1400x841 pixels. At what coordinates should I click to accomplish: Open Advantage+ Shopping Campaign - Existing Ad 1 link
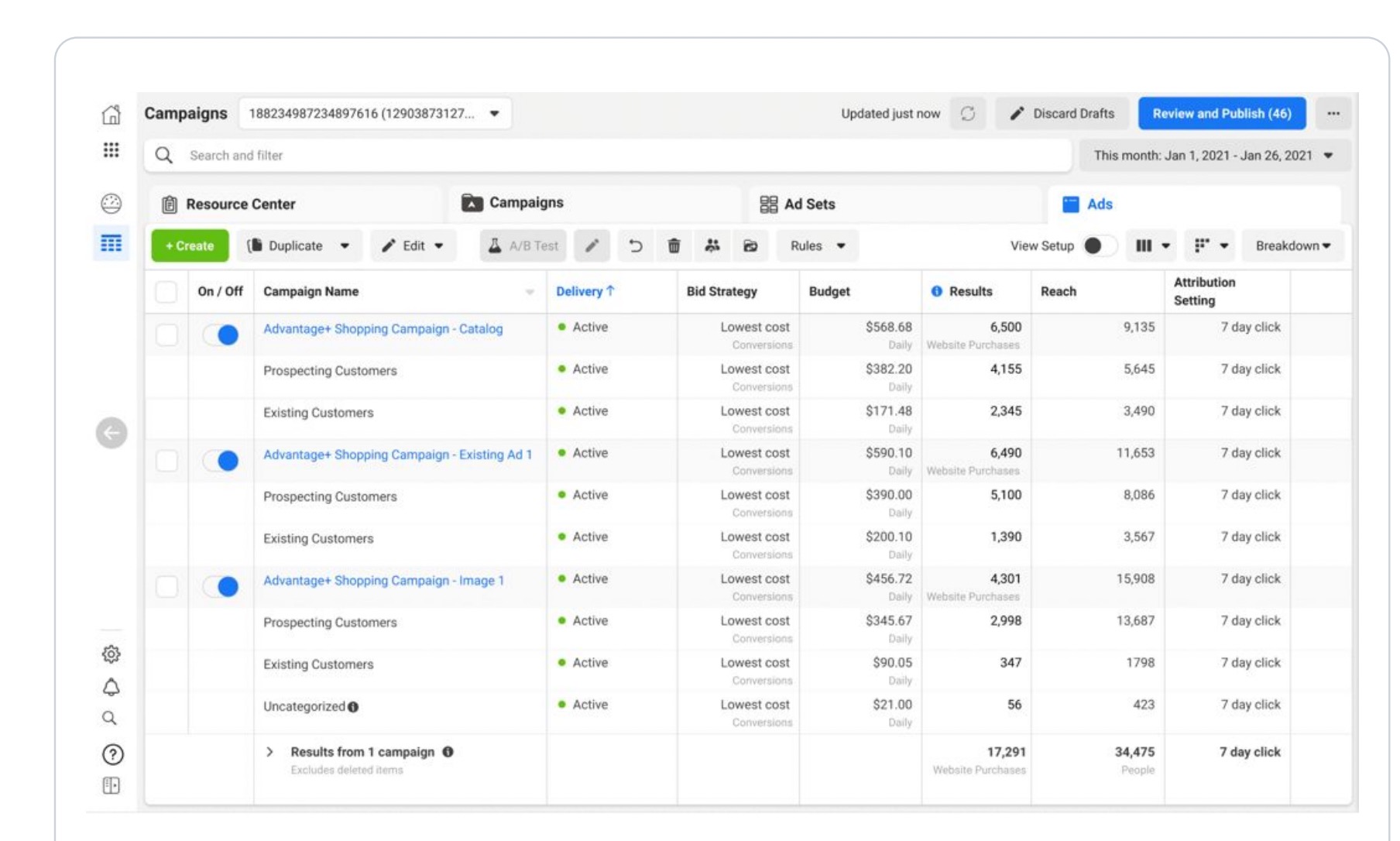397,455
